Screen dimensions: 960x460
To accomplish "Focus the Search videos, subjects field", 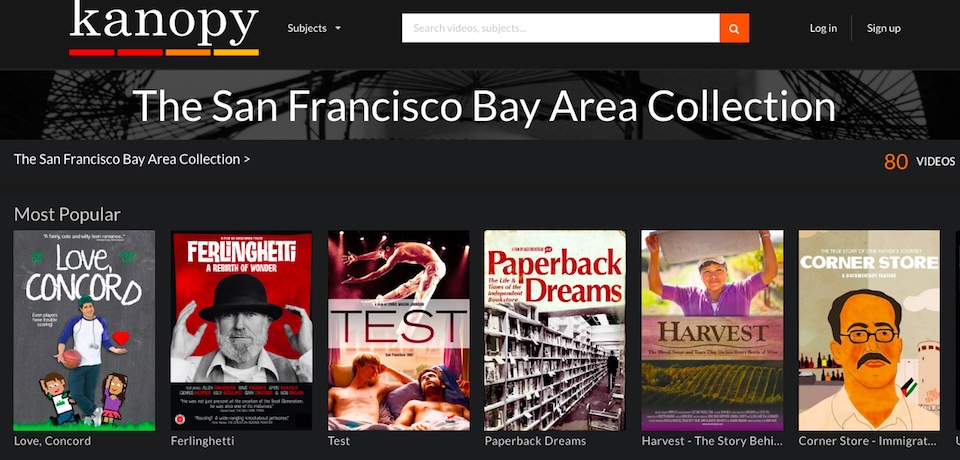I will [x=561, y=28].
